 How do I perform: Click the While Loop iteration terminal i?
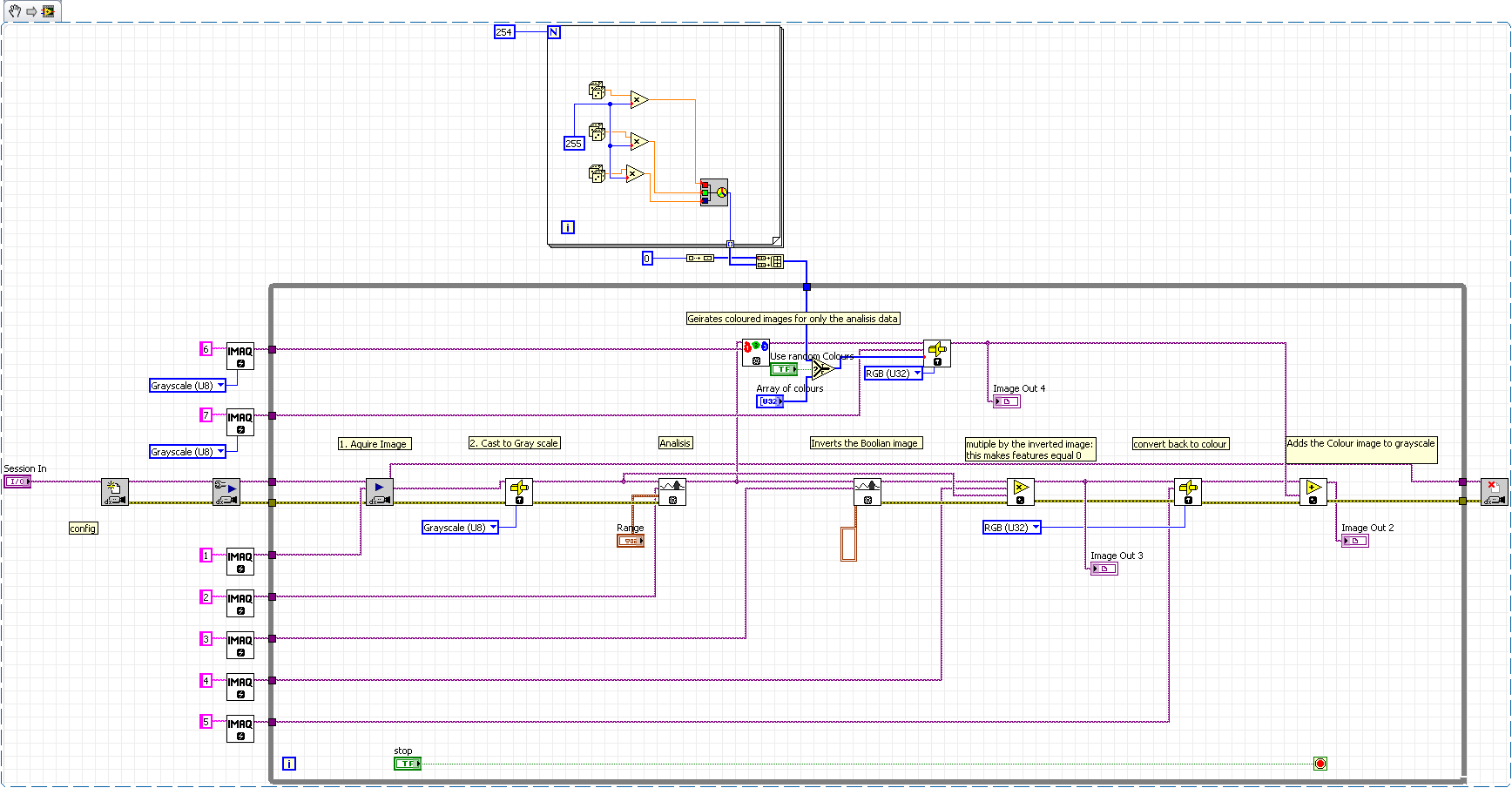pyautogui.click(x=289, y=764)
